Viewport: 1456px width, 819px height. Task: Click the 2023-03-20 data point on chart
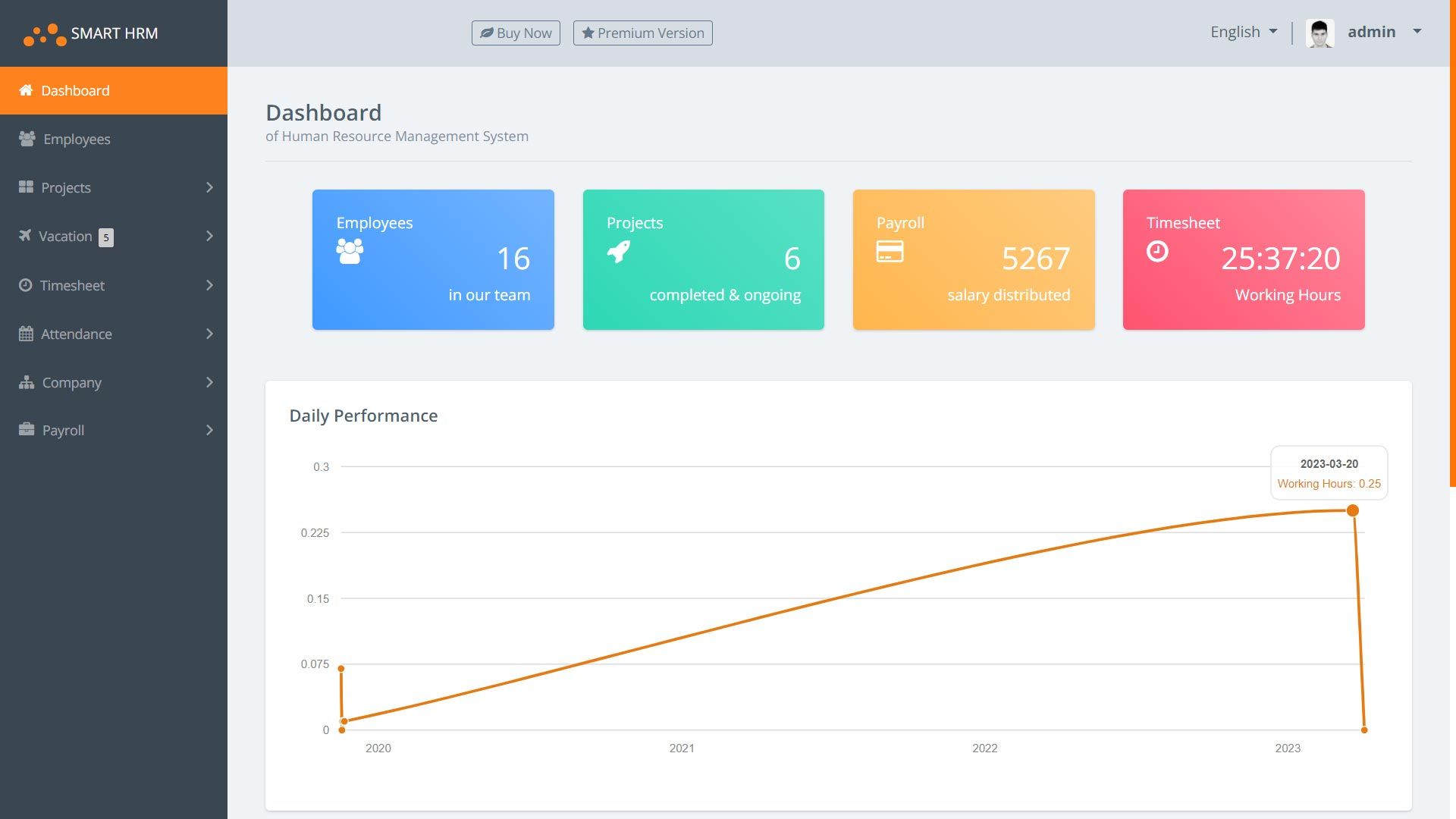click(x=1352, y=510)
